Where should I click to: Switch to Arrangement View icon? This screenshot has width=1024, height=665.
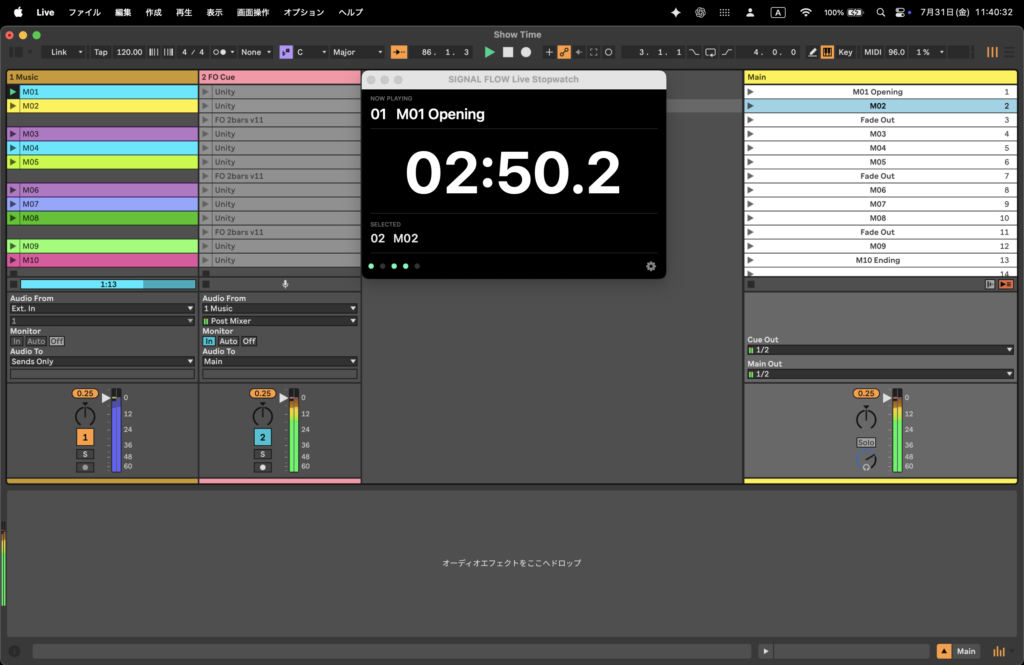coord(1010,52)
